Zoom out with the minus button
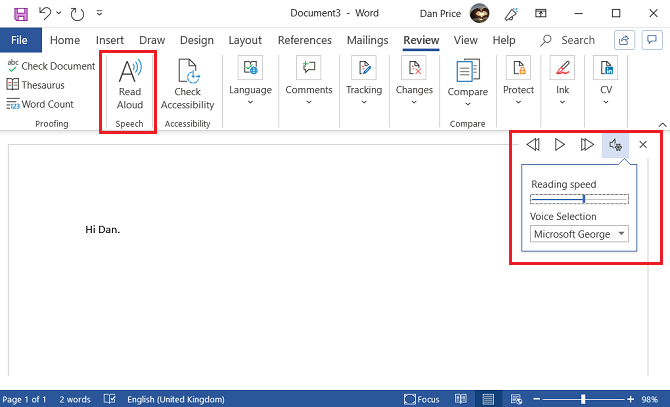Screen dimensions: 670x407 537,399
